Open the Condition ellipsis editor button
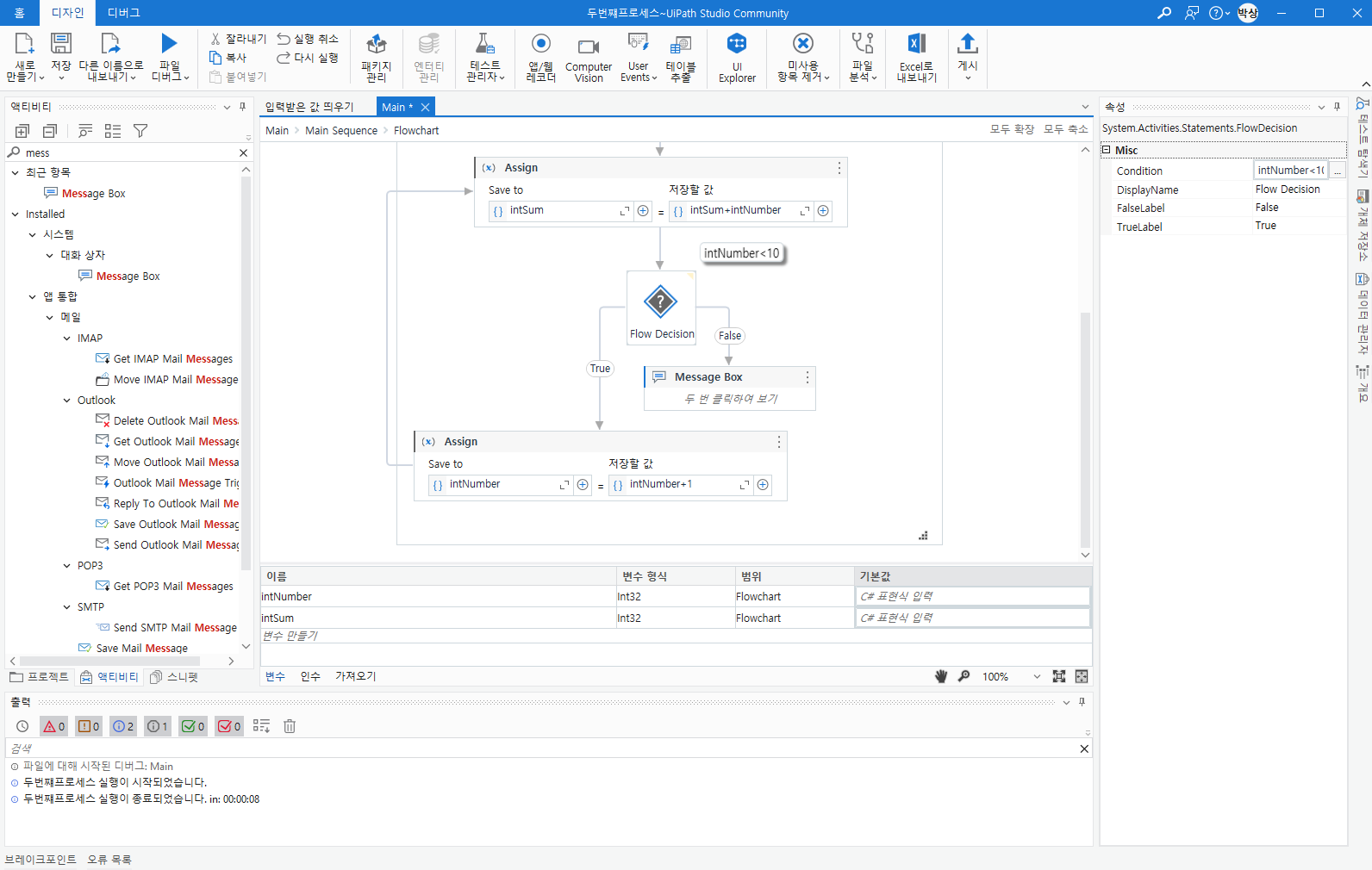 coord(1338,171)
